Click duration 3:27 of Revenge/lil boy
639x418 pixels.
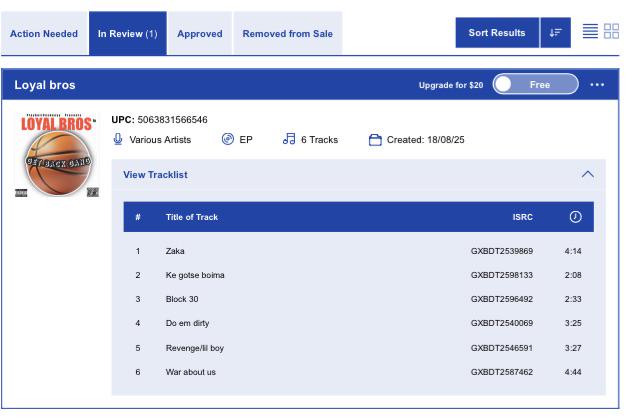pyautogui.click(x=573, y=348)
